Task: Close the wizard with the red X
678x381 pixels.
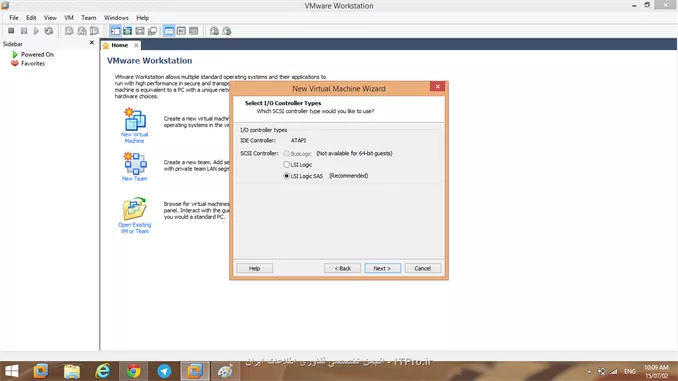Action: (438, 86)
